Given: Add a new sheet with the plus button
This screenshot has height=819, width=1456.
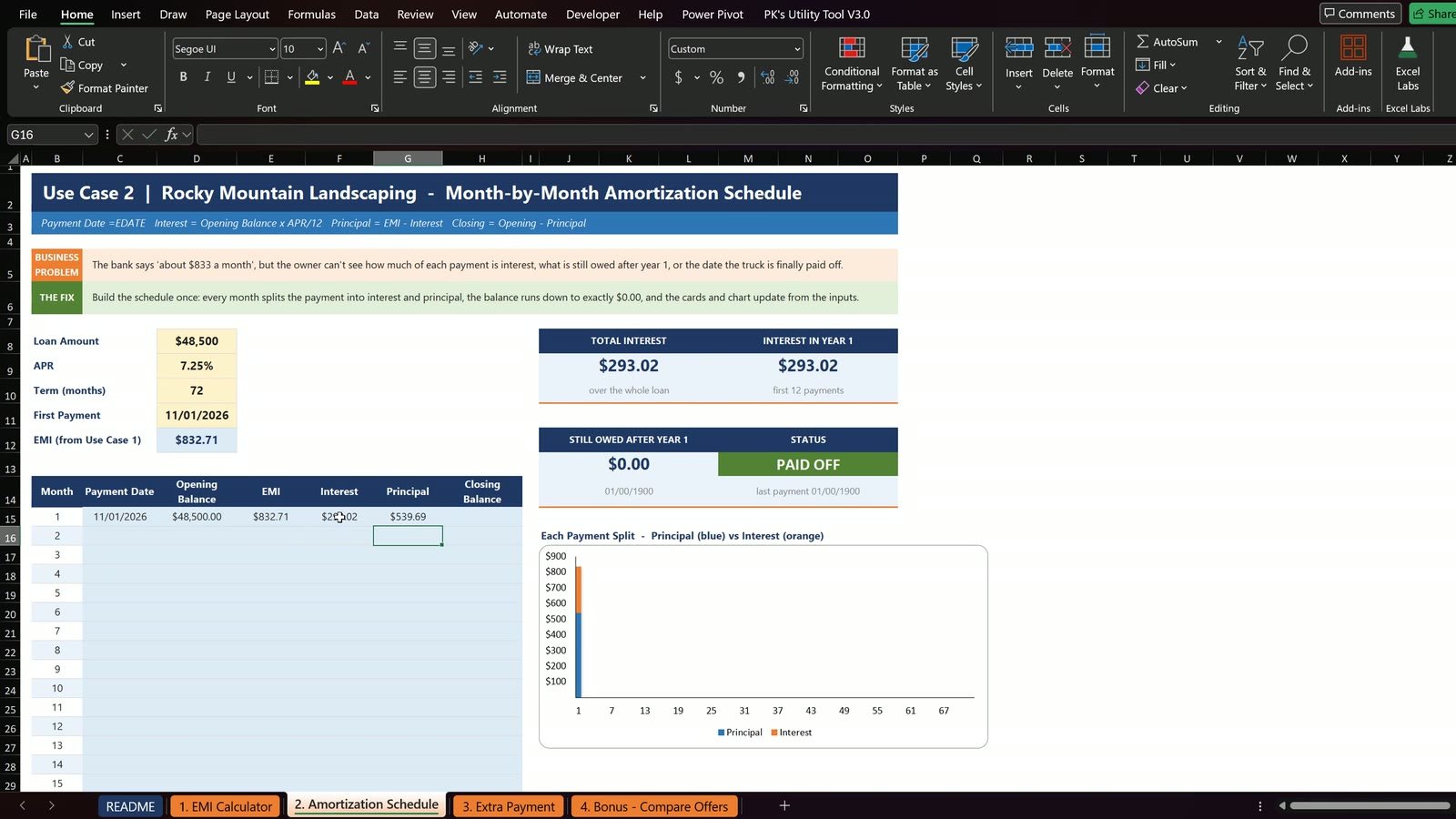Looking at the screenshot, I should tap(784, 805).
